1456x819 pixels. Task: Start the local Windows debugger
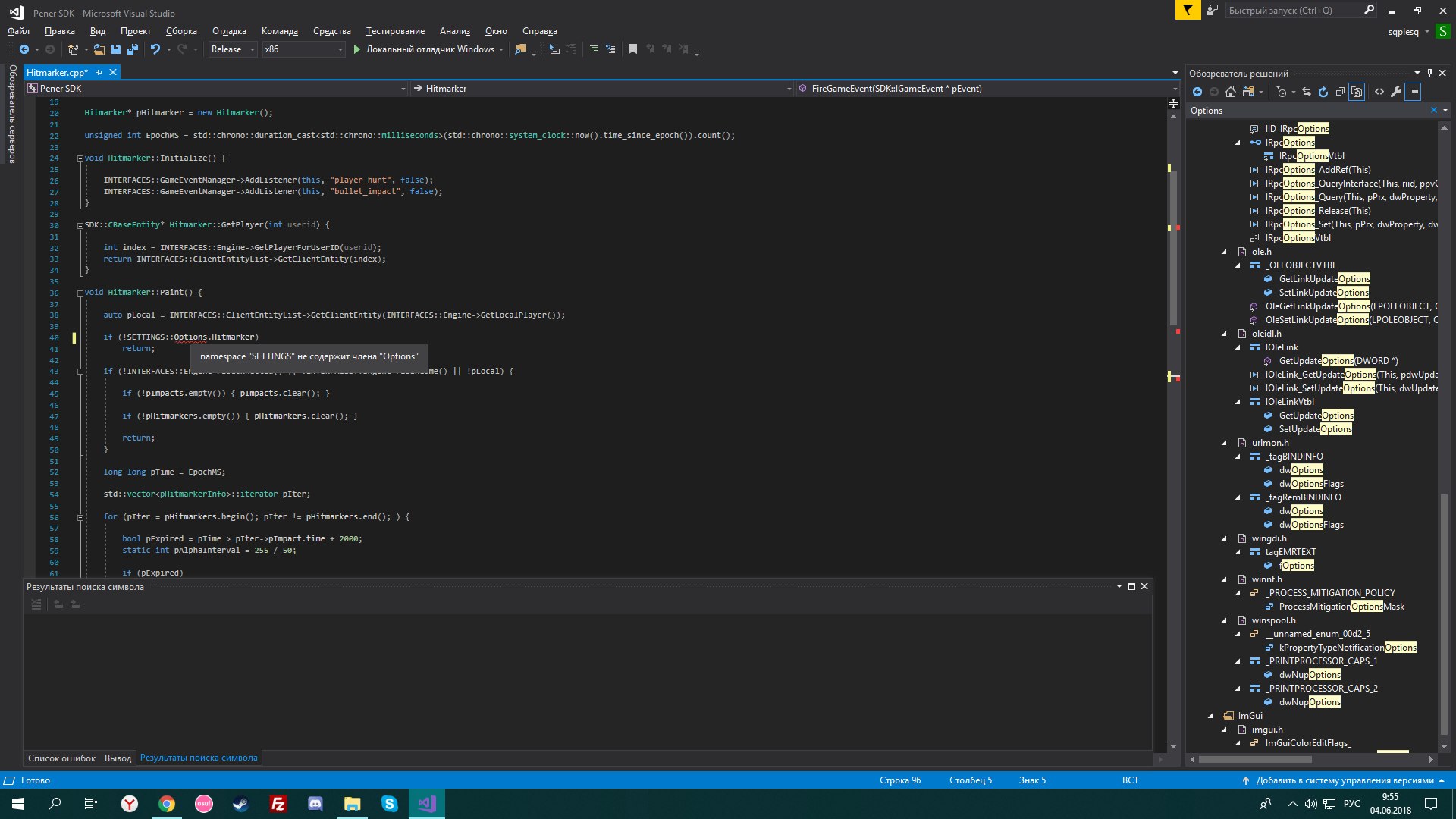tap(356, 49)
